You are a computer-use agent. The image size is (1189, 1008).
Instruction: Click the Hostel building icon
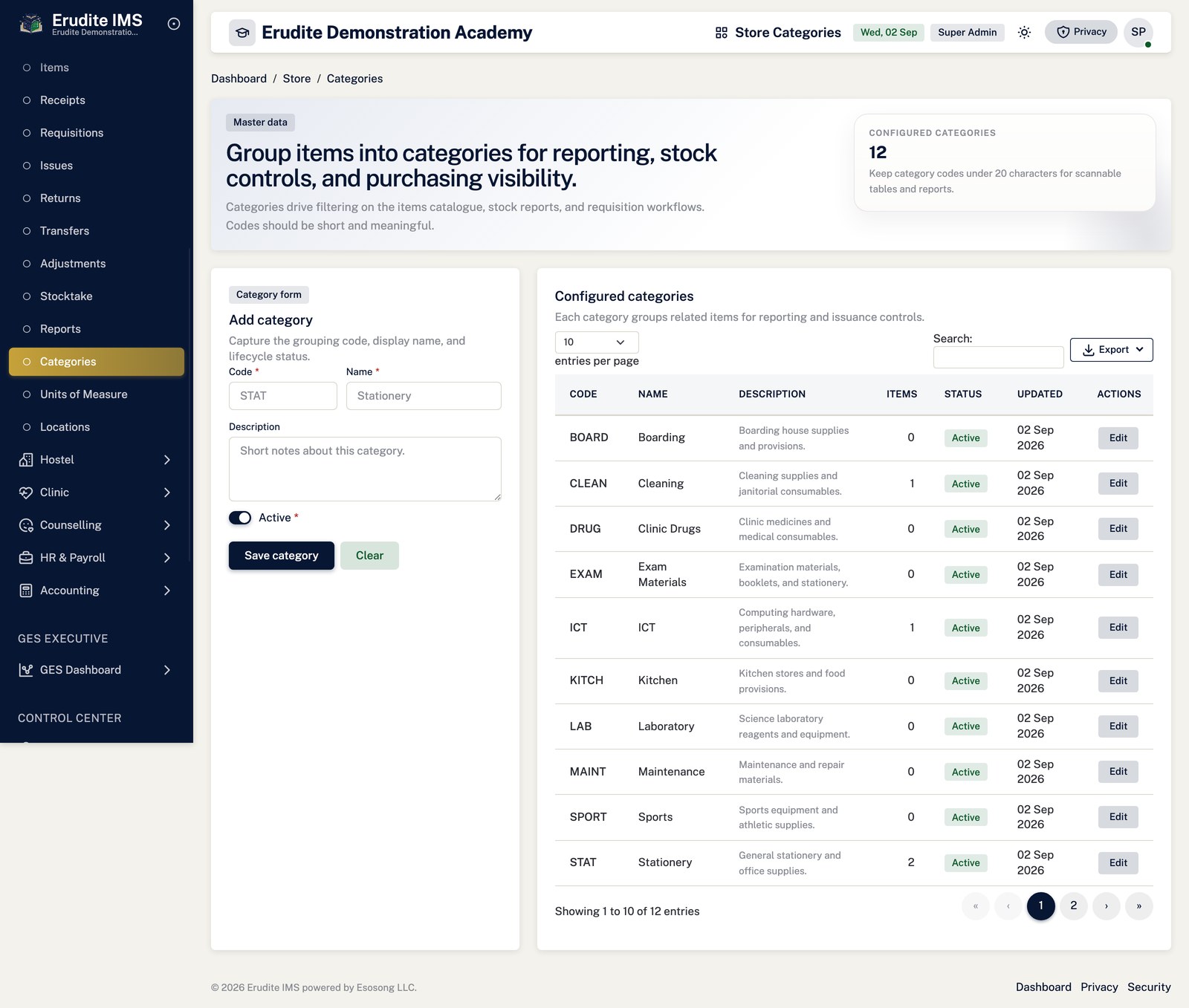(x=26, y=460)
